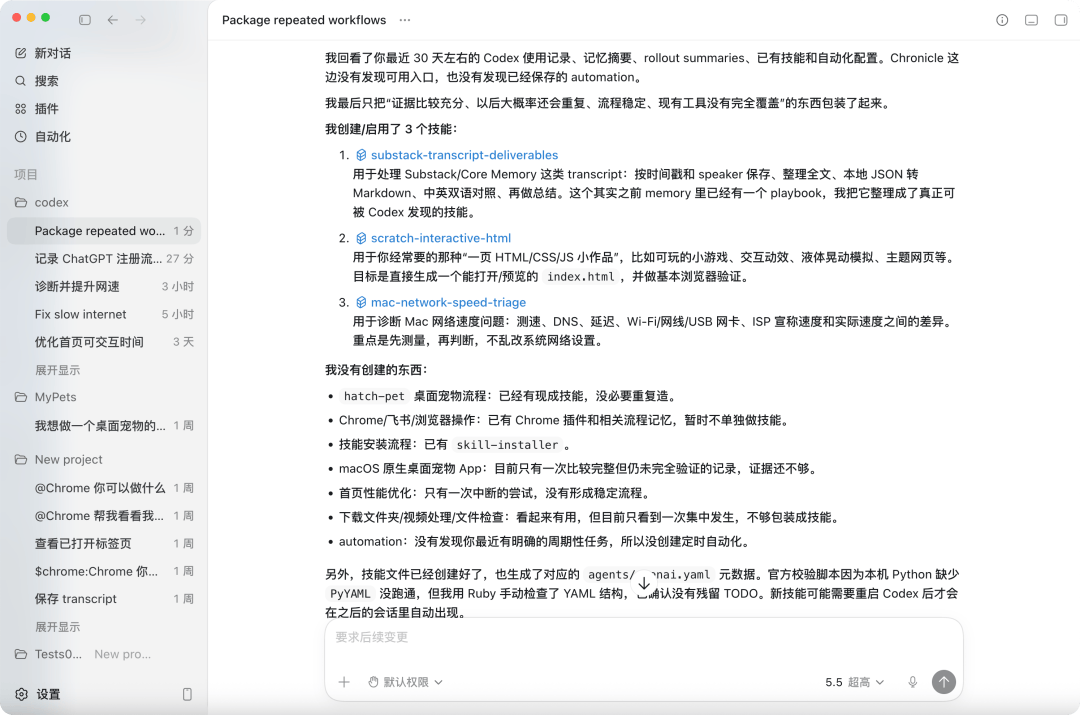Screen dimensions: 1080x715
Task: Expand 展开显示 under codex project
Action: 57,370
